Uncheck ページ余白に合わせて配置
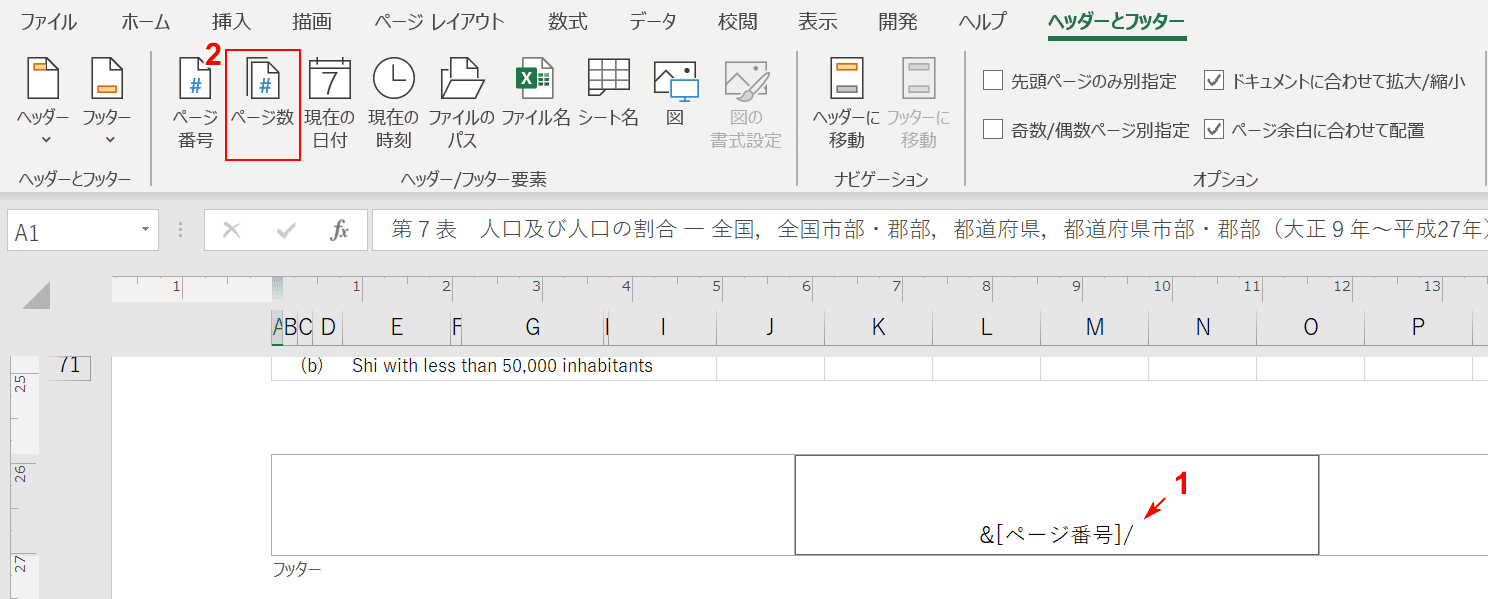Screen dimensions: 1488x599 point(1214,129)
